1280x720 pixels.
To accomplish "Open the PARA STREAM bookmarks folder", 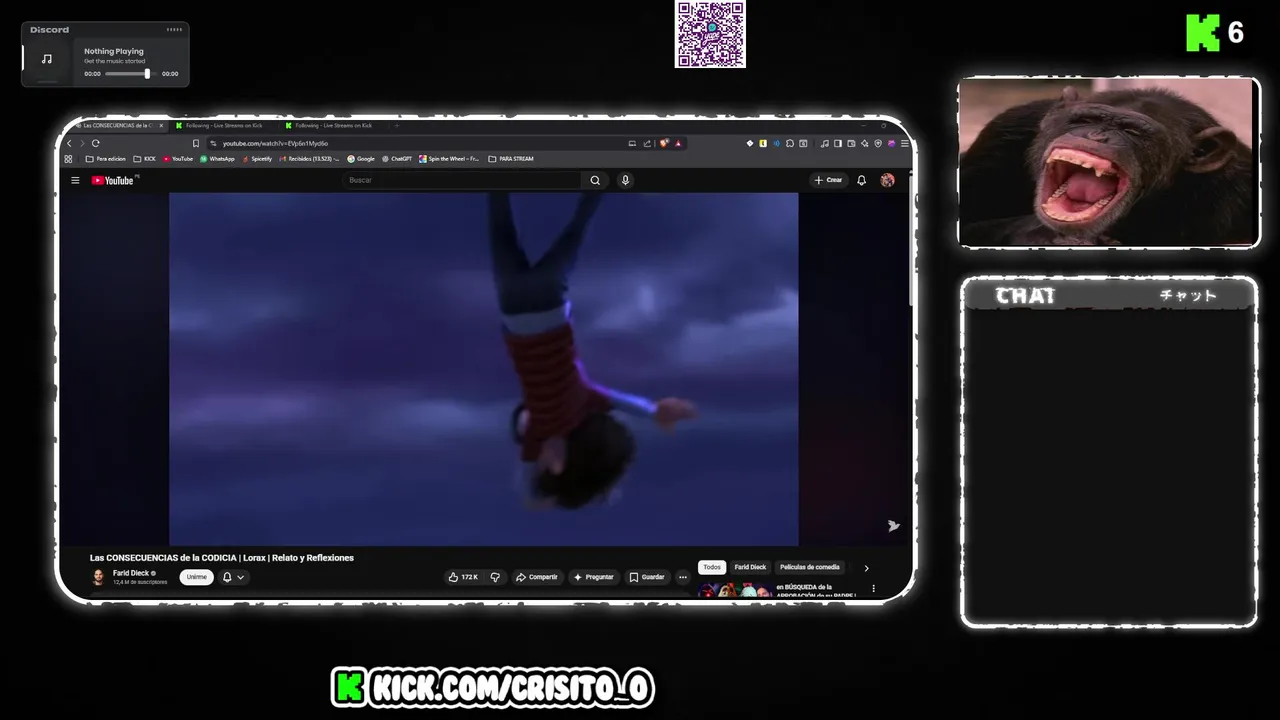I will point(511,159).
